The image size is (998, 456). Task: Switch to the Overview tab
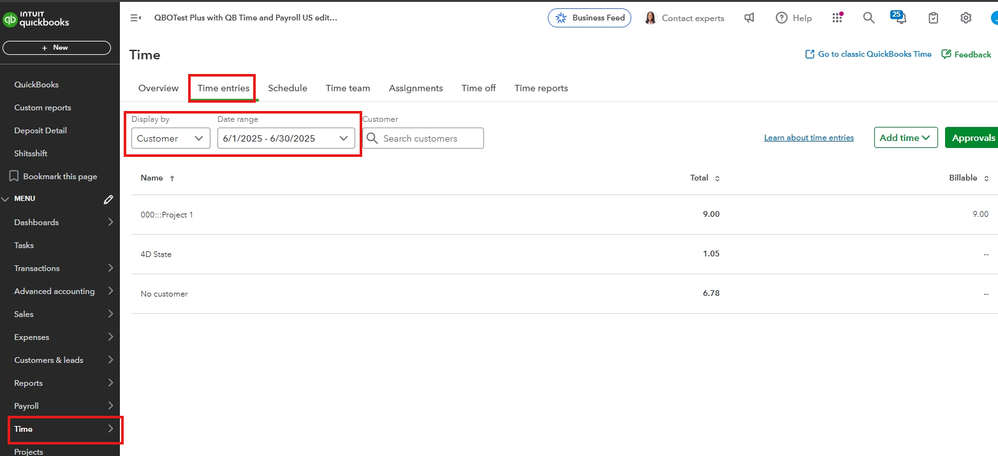point(158,88)
